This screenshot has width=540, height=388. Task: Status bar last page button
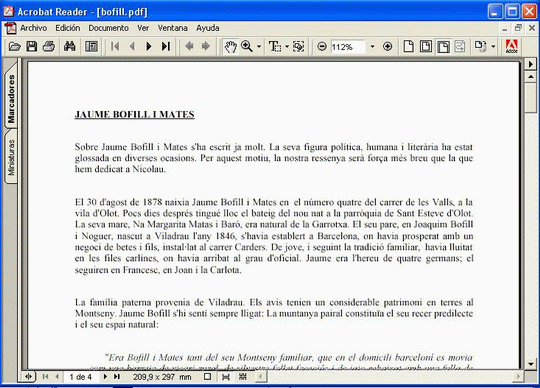(117, 377)
